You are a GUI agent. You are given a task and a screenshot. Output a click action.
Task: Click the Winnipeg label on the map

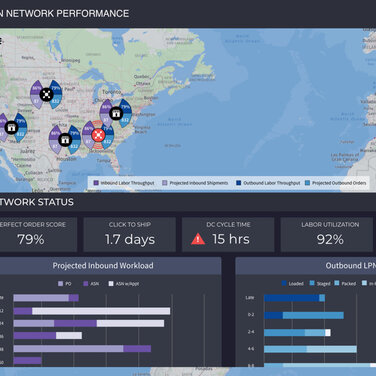tap(70, 60)
